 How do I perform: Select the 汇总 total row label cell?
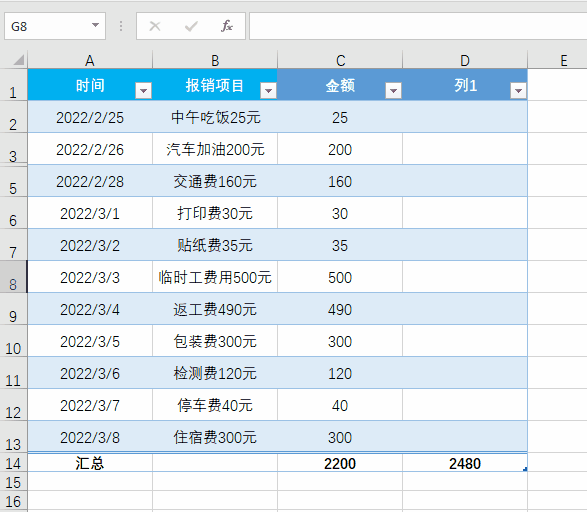click(90, 463)
